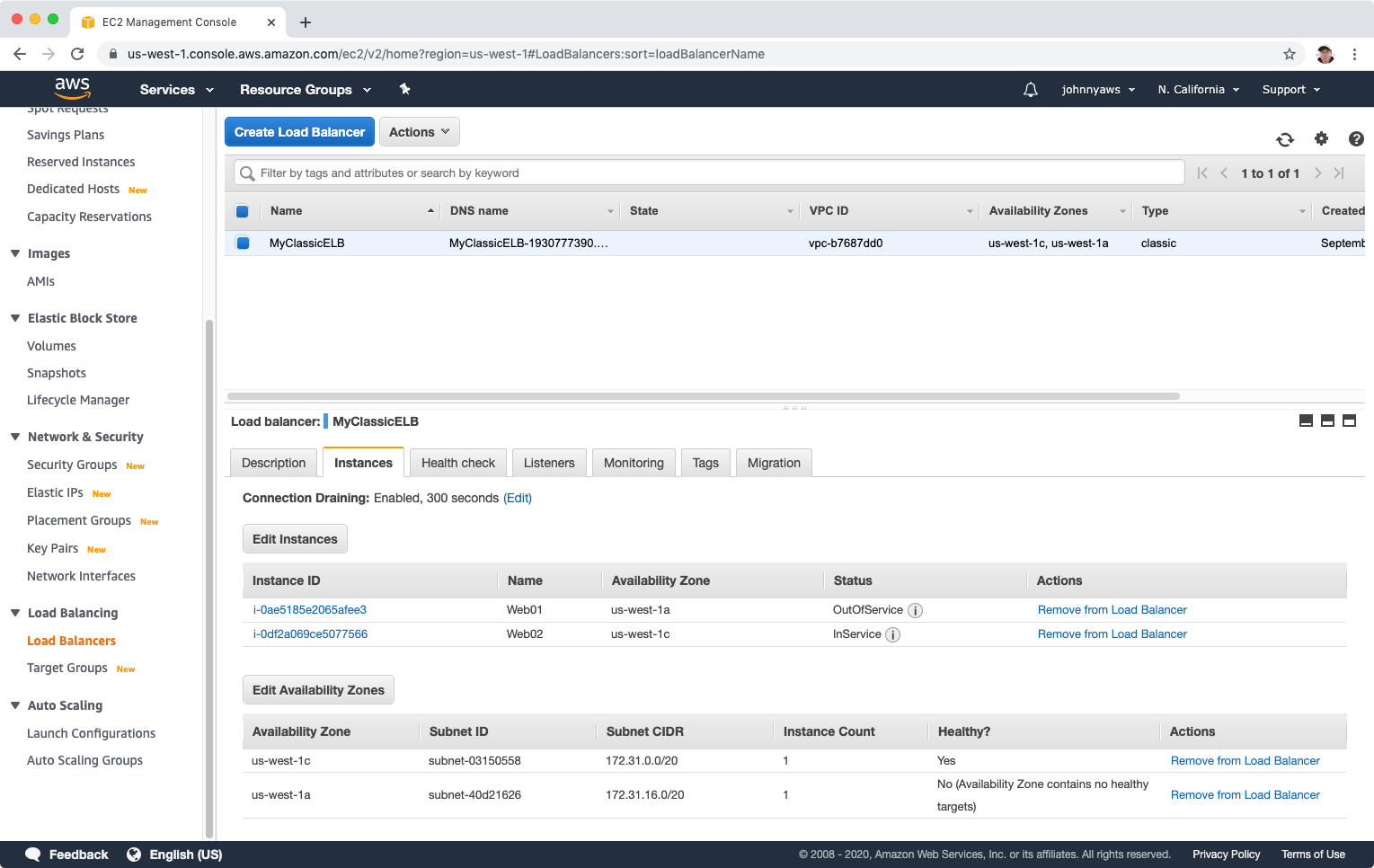The width and height of the screenshot is (1374, 868).
Task: Show info for OutOfService status
Action: (x=915, y=610)
